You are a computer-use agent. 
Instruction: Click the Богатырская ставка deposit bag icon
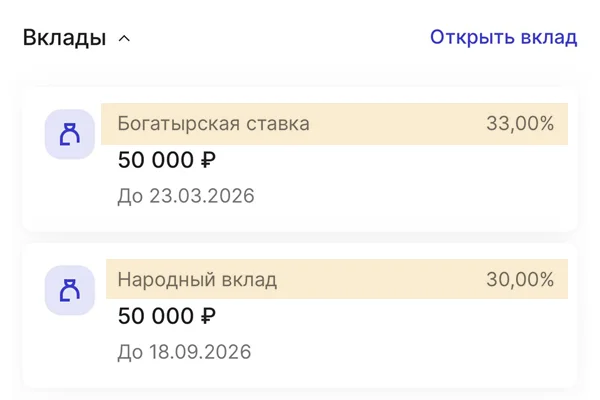coord(69,134)
